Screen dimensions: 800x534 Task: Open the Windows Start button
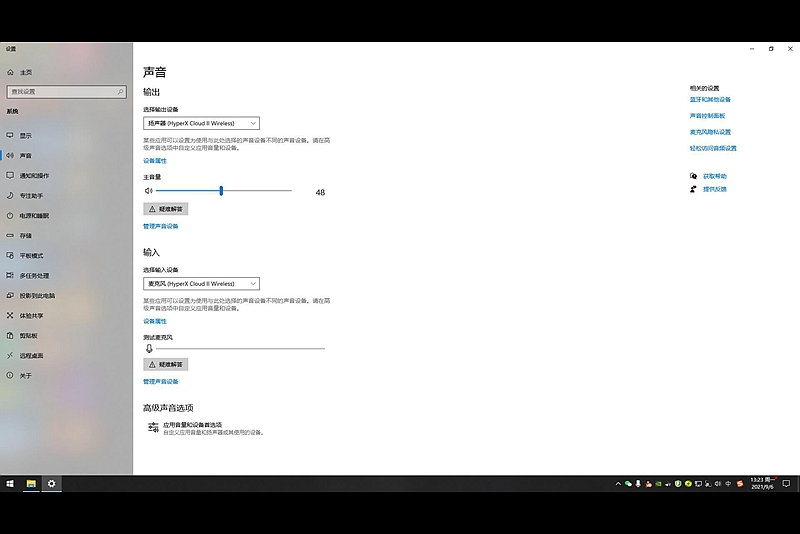10,484
